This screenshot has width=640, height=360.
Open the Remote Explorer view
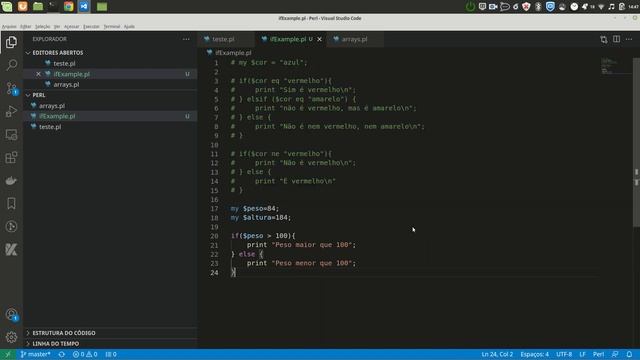pyautogui.click(x=11, y=134)
